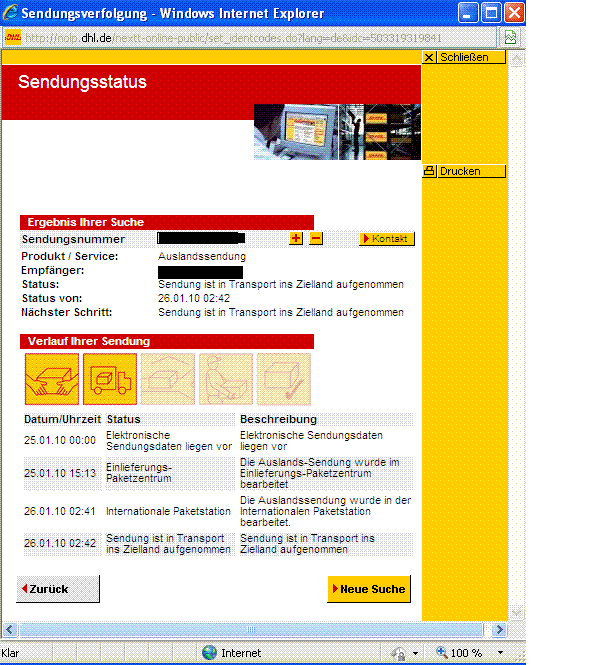Click the faded parcel arrival progress icon
Viewport: 614px width, 665px height.
(x=168, y=379)
